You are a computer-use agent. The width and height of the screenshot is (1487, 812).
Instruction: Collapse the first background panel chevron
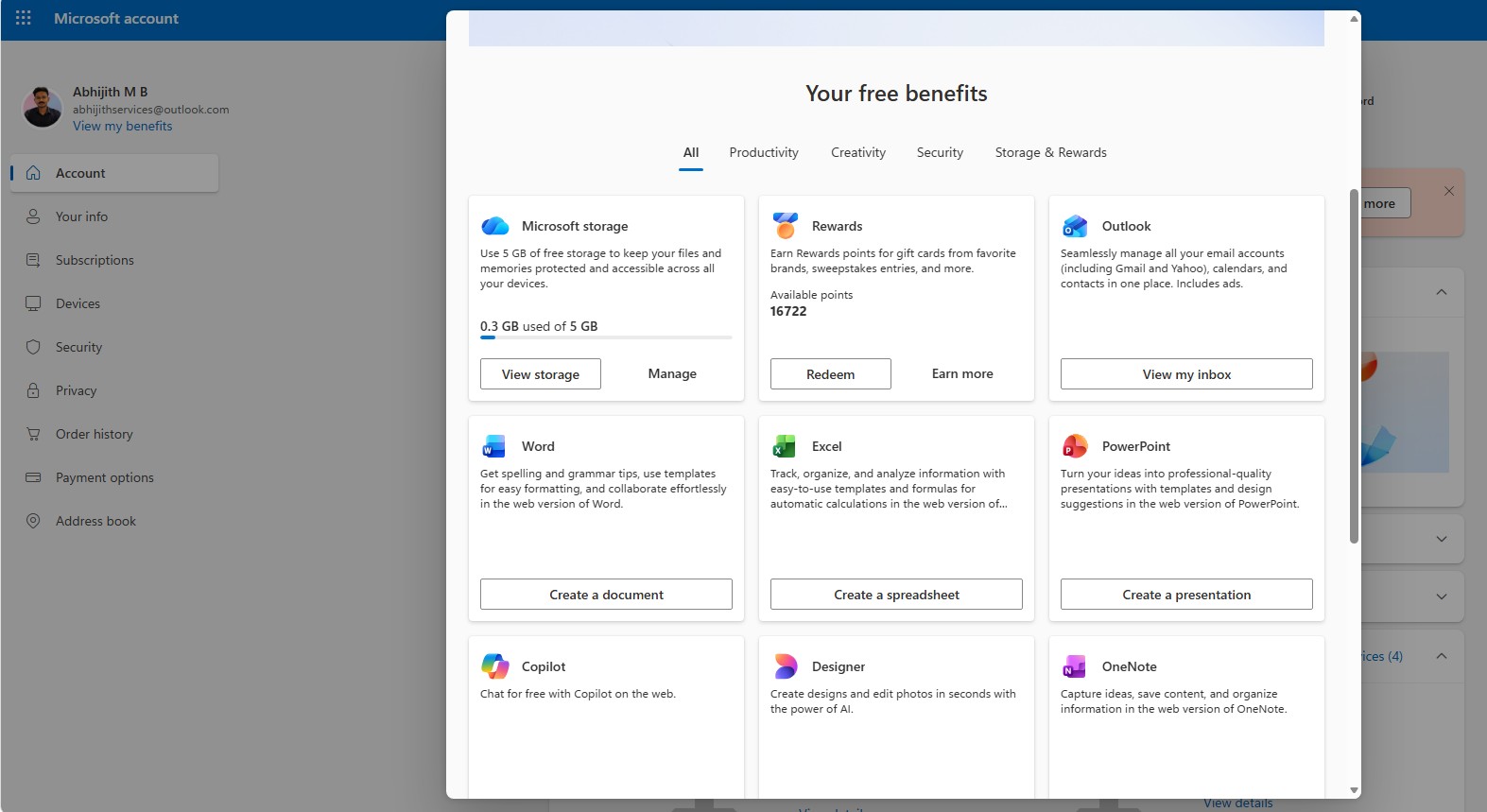click(x=1442, y=292)
